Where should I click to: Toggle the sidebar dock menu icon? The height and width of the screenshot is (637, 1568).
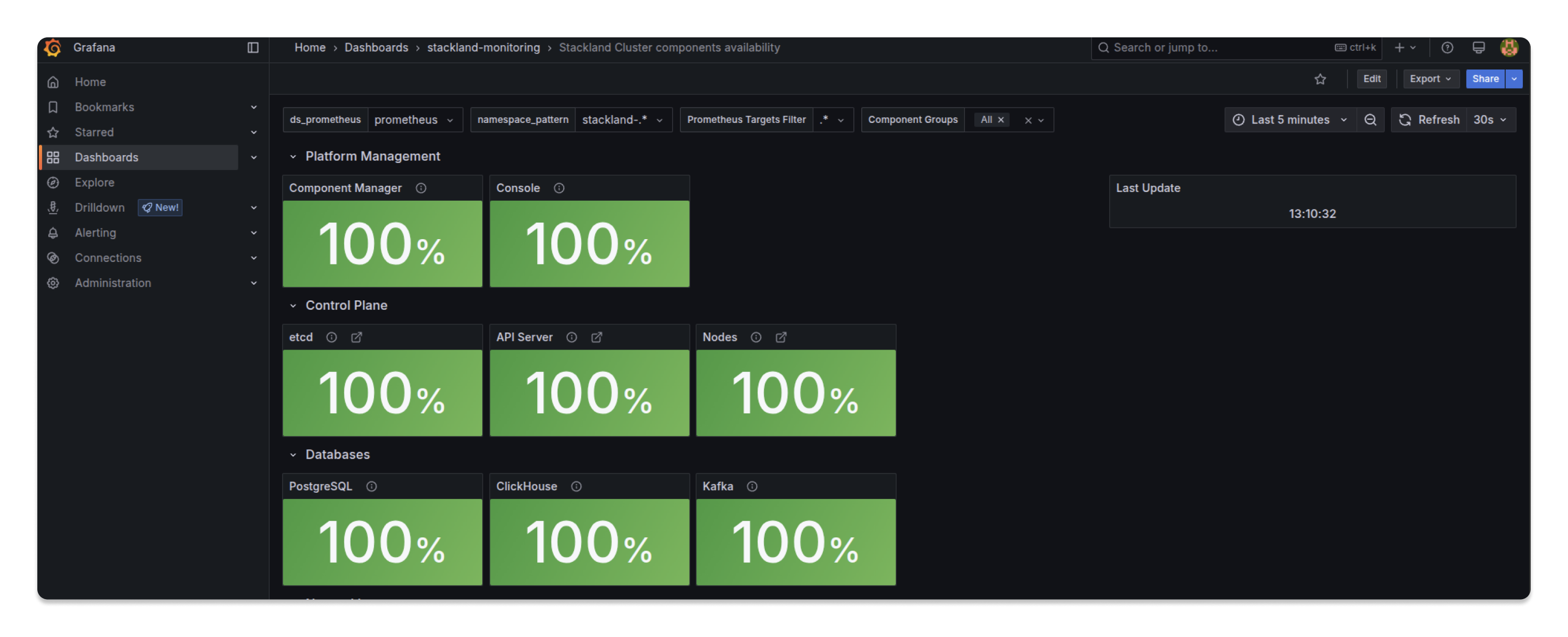tap(253, 48)
